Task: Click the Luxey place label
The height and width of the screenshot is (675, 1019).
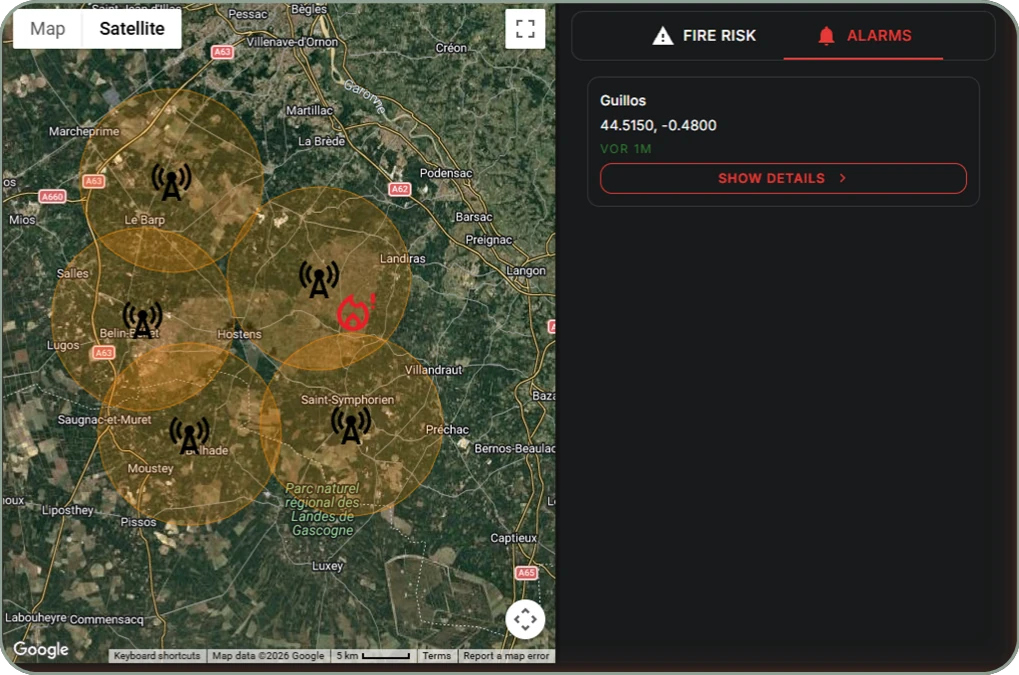Action: click(x=327, y=566)
